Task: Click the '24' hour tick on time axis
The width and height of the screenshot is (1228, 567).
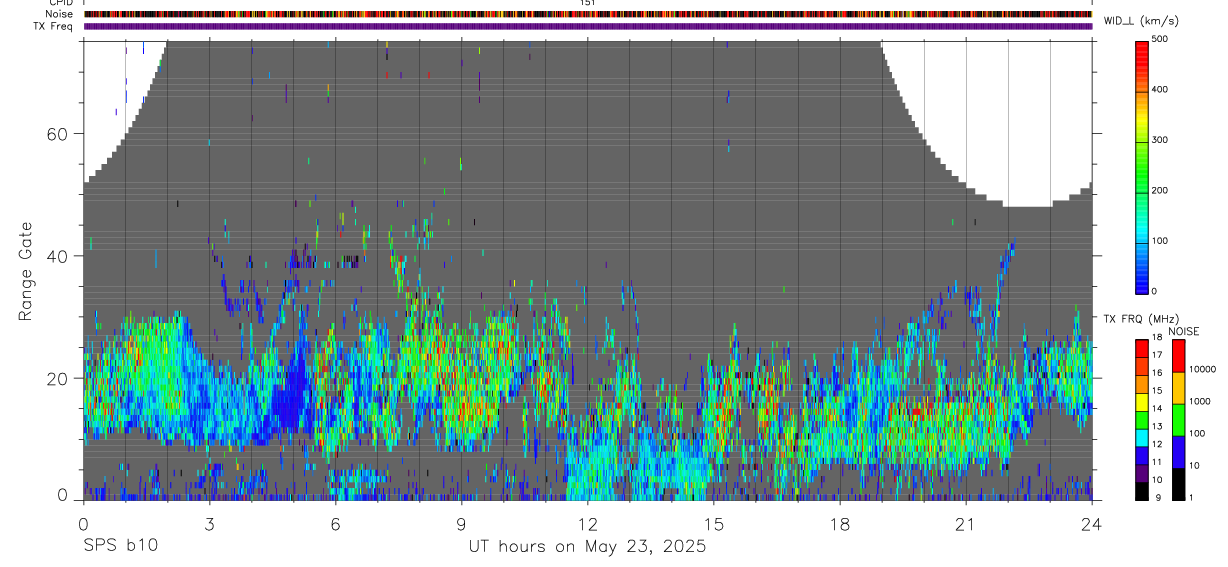Action: (x=1091, y=523)
